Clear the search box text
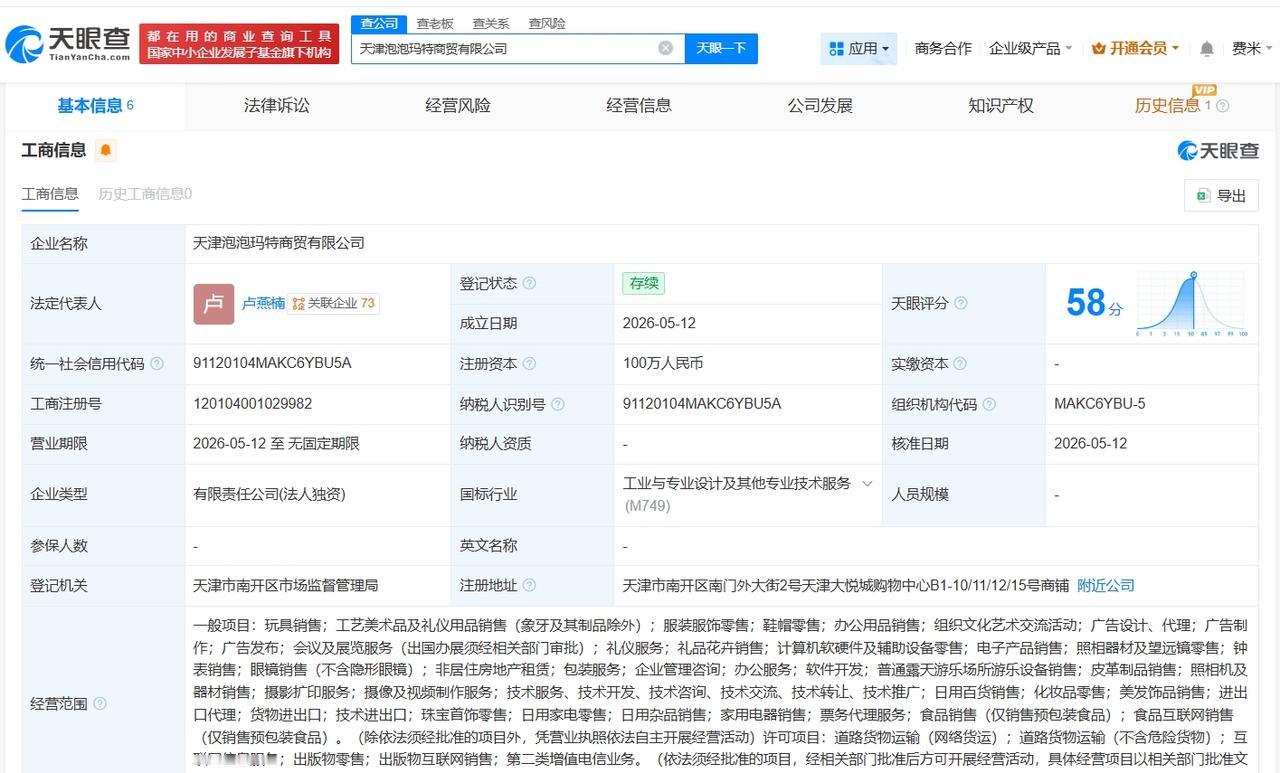The height and width of the screenshot is (773, 1280). 665,48
